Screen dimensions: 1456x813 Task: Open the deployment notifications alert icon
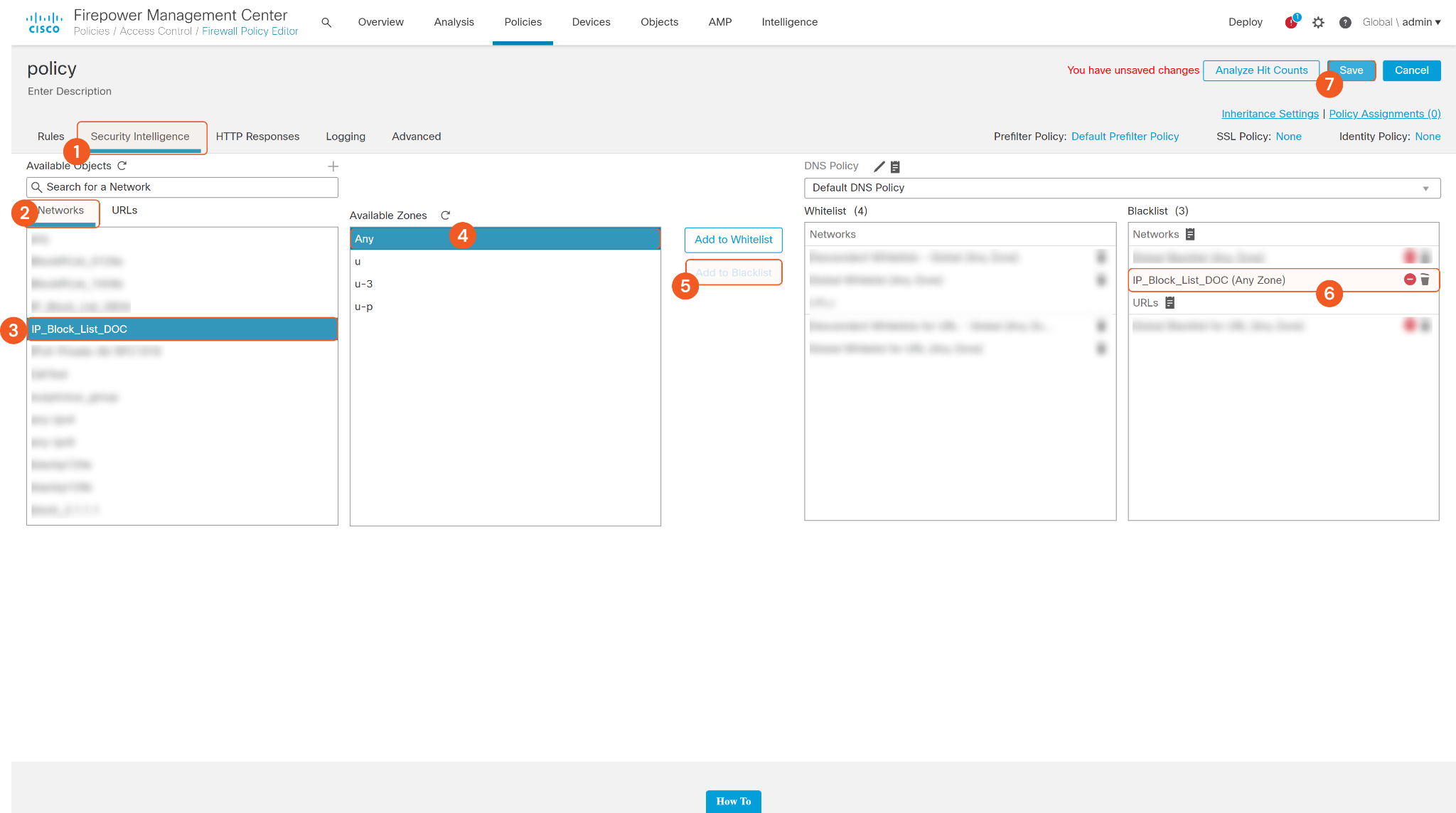coord(1291,23)
